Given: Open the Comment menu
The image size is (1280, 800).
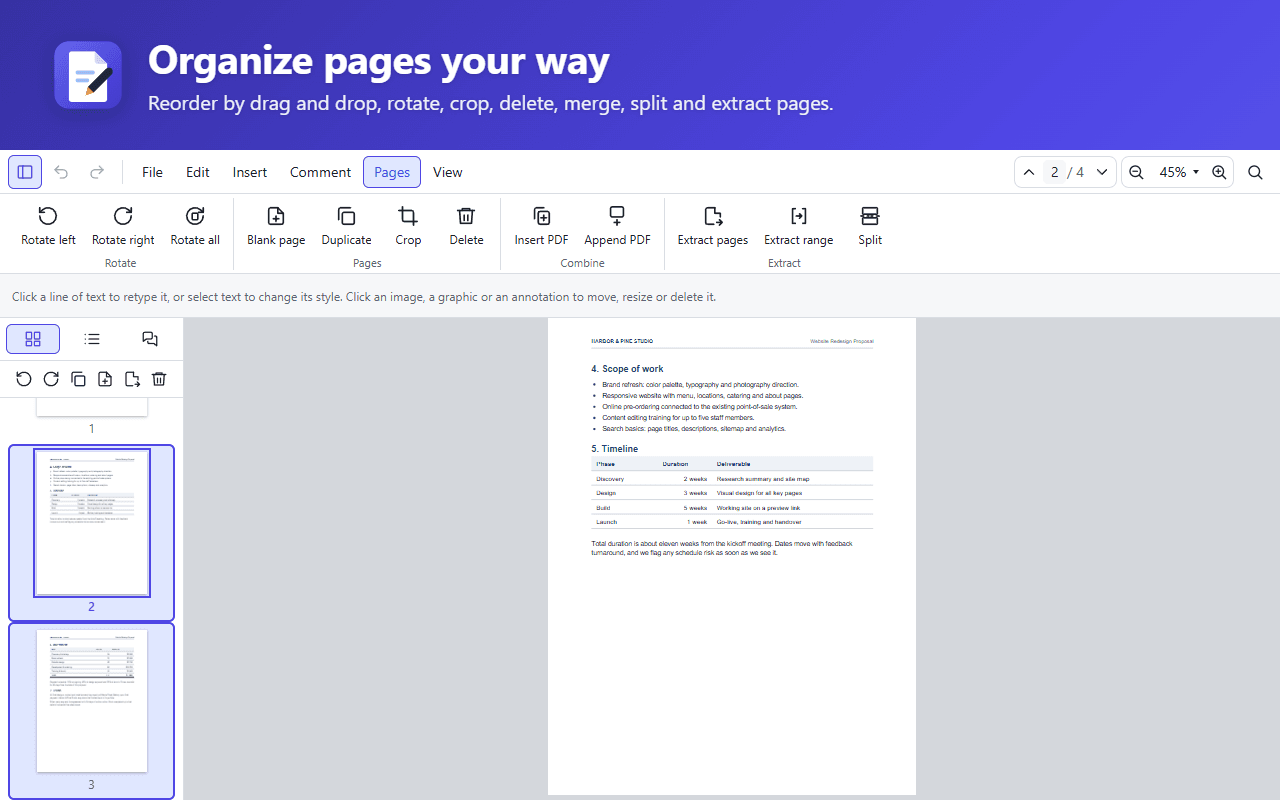Looking at the screenshot, I should (320, 172).
